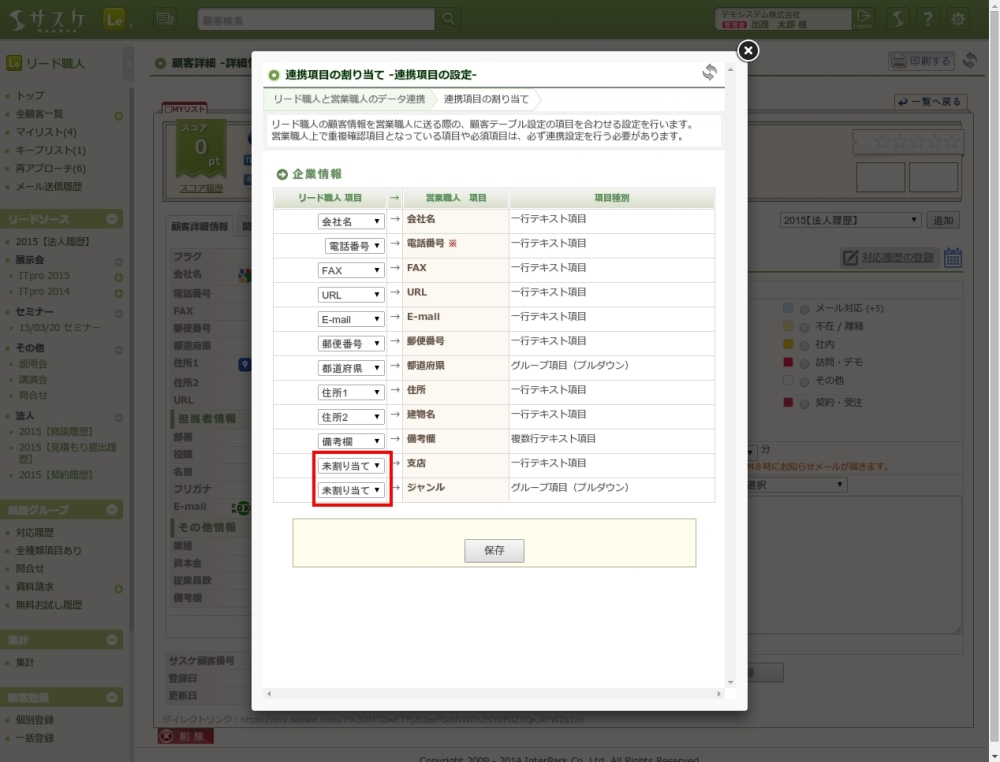Open the 未割り当て dropdown for 支店

[x=351, y=466]
